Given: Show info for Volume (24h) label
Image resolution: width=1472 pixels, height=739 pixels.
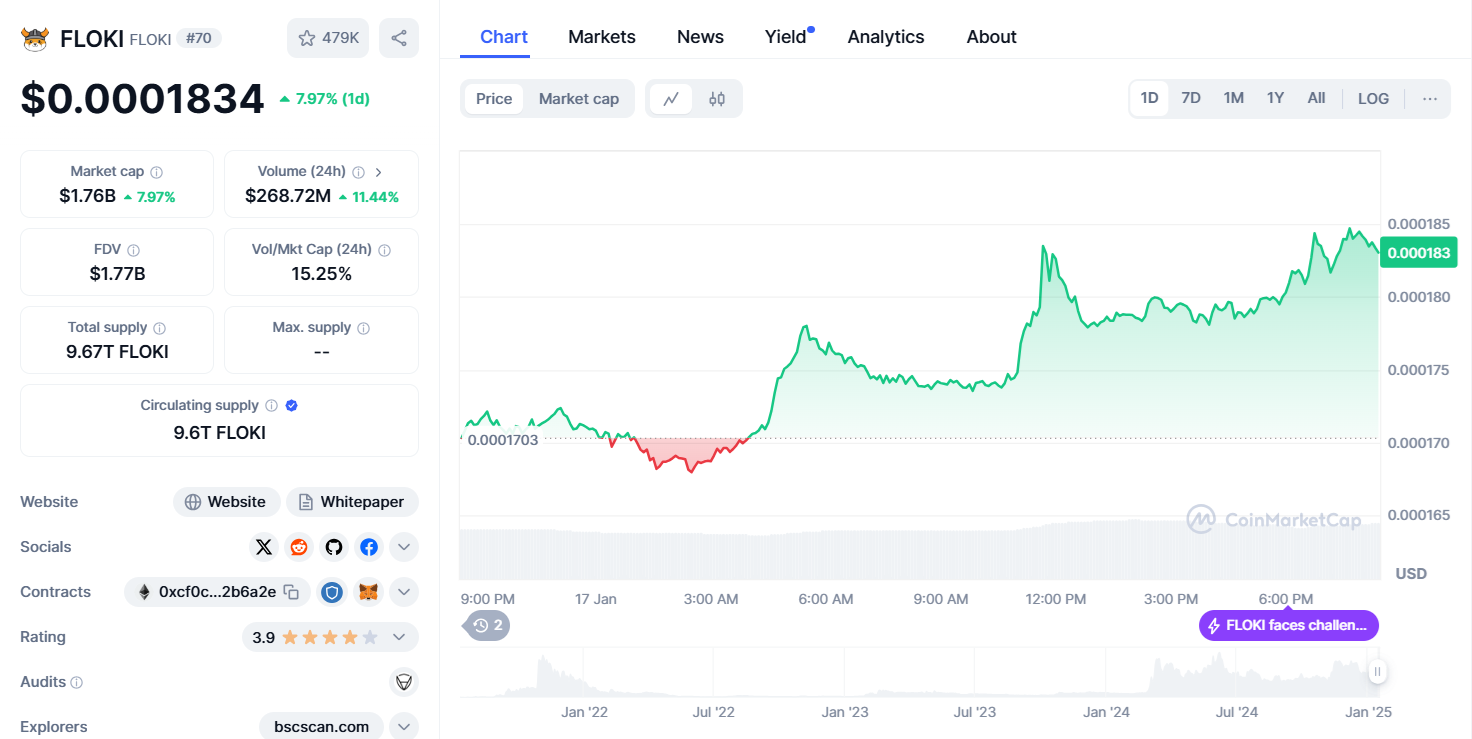Looking at the screenshot, I should (358, 172).
